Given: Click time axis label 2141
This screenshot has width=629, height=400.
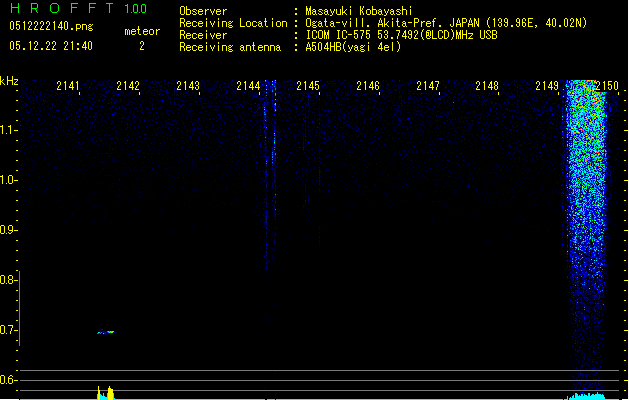Looking at the screenshot, I should [68, 86].
